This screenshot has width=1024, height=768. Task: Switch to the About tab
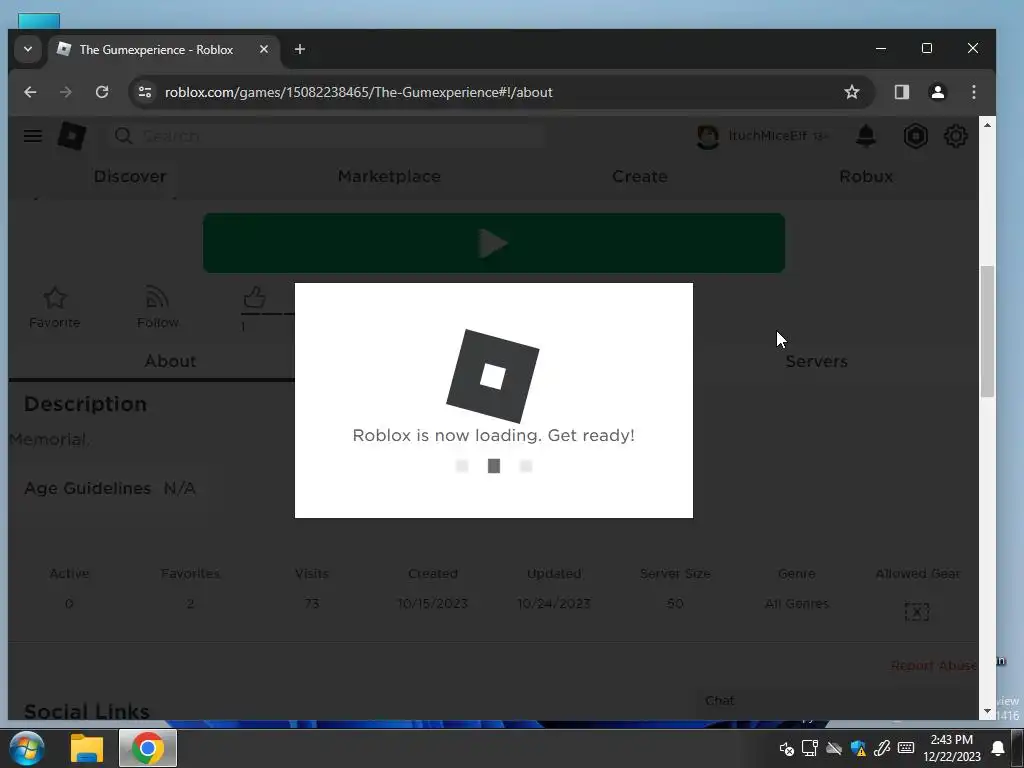point(170,361)
